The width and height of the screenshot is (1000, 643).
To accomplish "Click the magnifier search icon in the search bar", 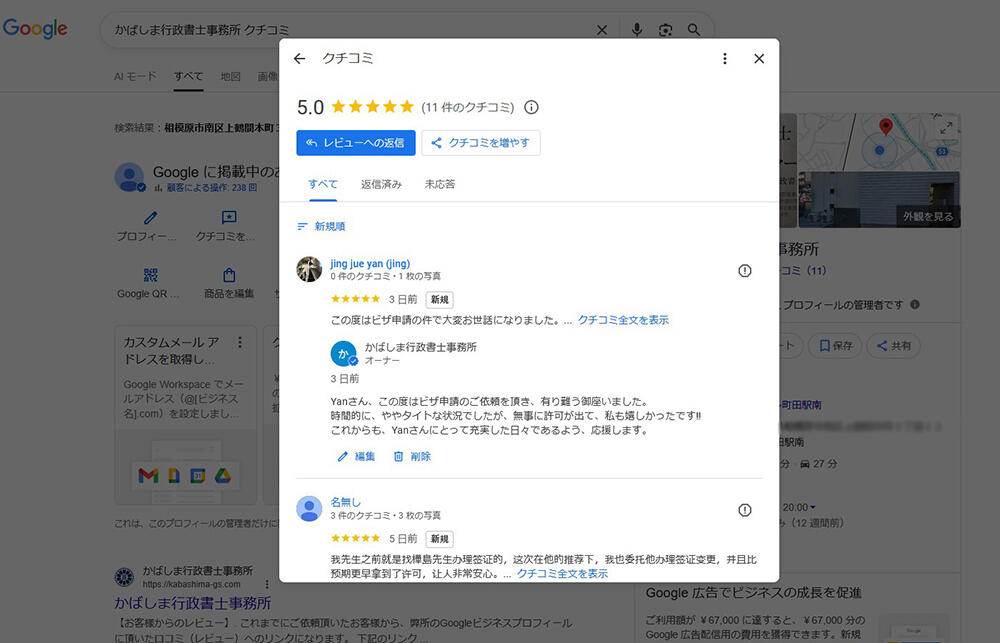I will [x=694, y=30].
